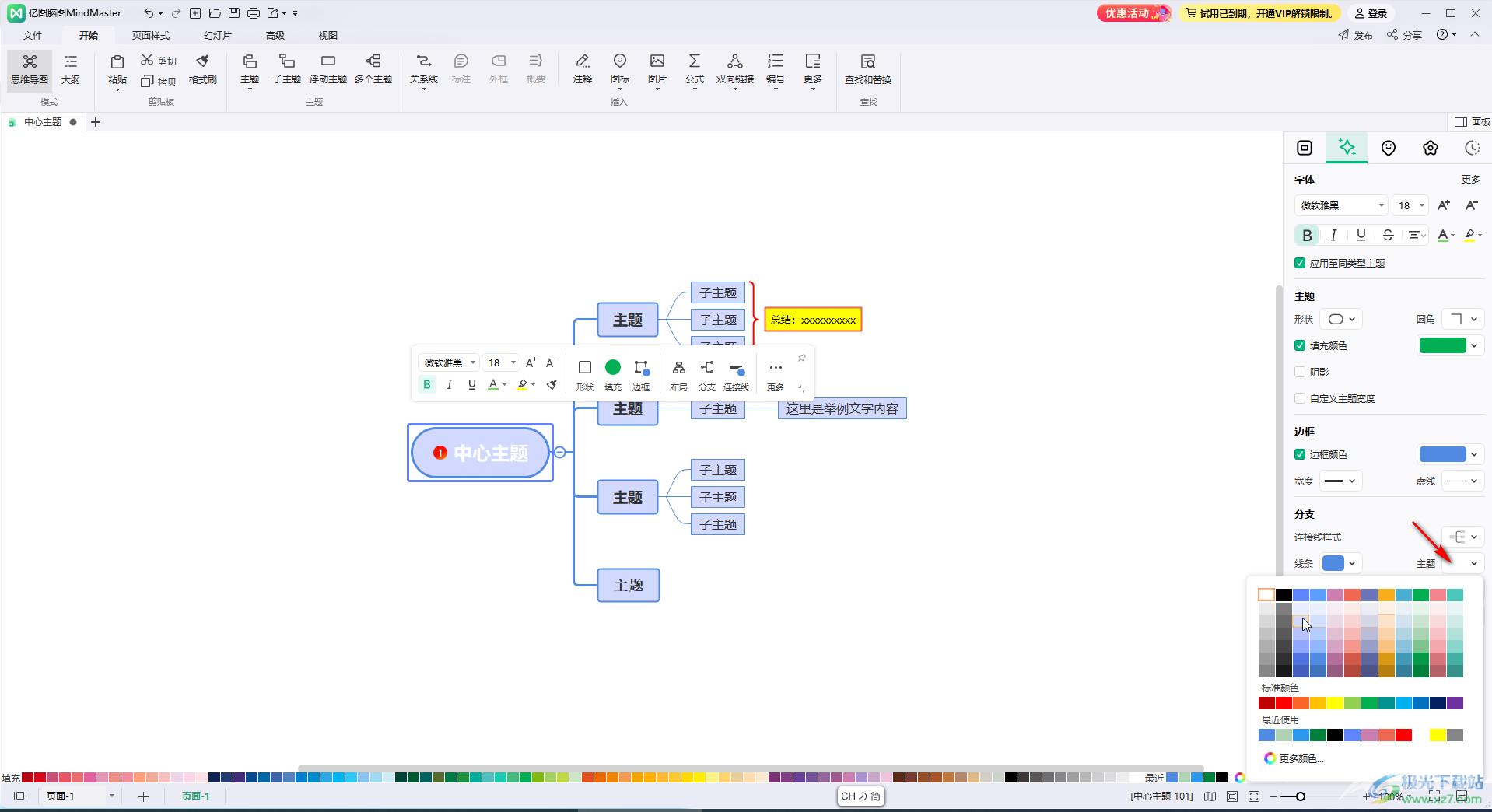This screenshot has height=812, width=1492.
Task: Pick black in the theme color grid
Action: pos(1284,595)
